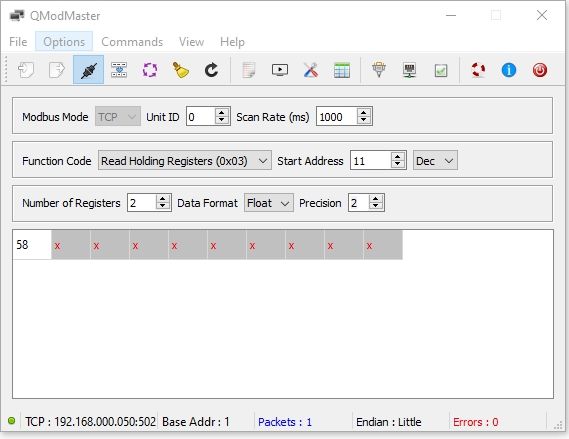The width and height of the screenshot is (569, 439).
Task: Open the Data Format Float dropdown
Action: 269,202
